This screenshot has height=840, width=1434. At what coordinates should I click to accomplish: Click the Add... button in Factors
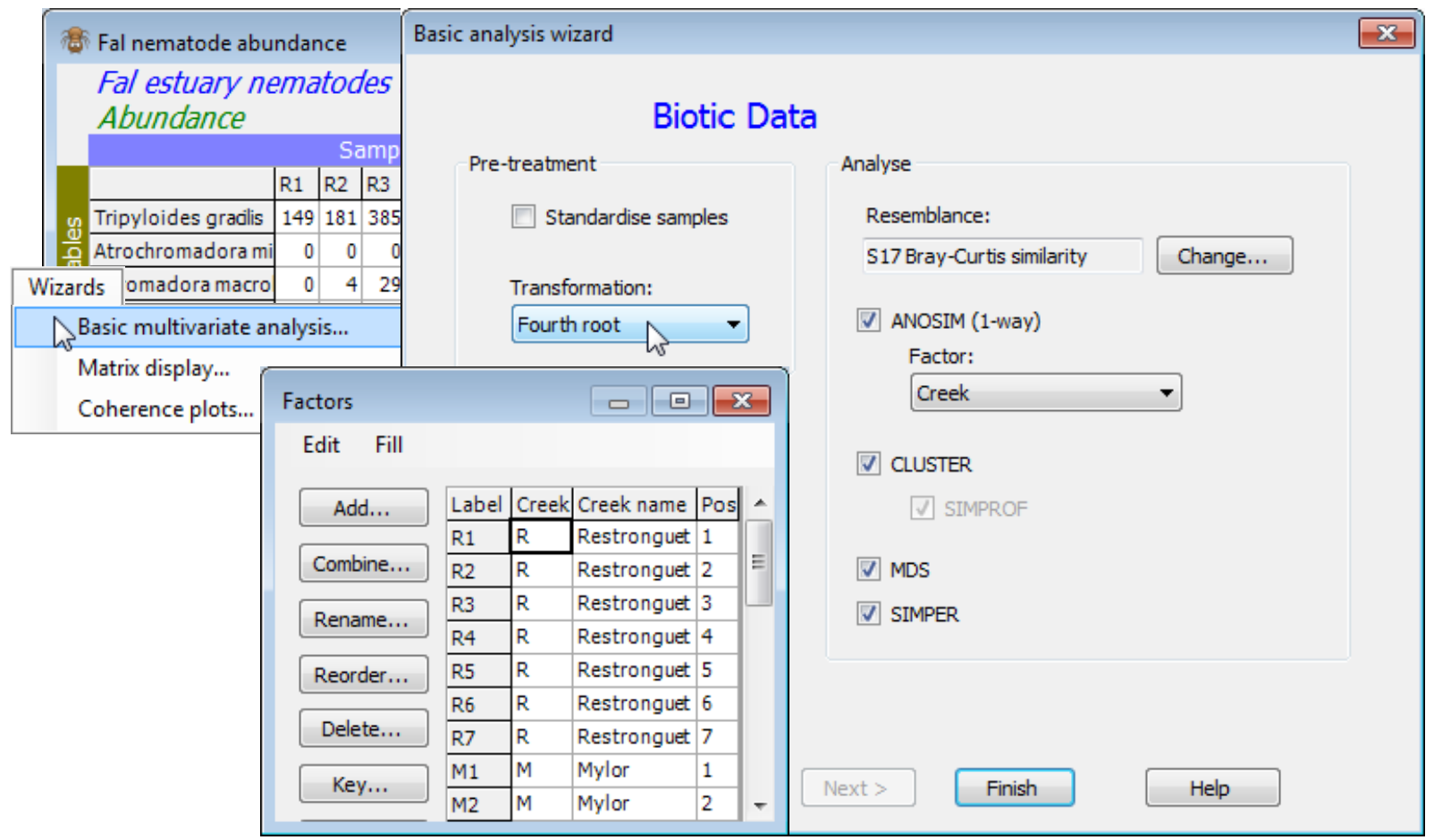[x=363, y=508]
